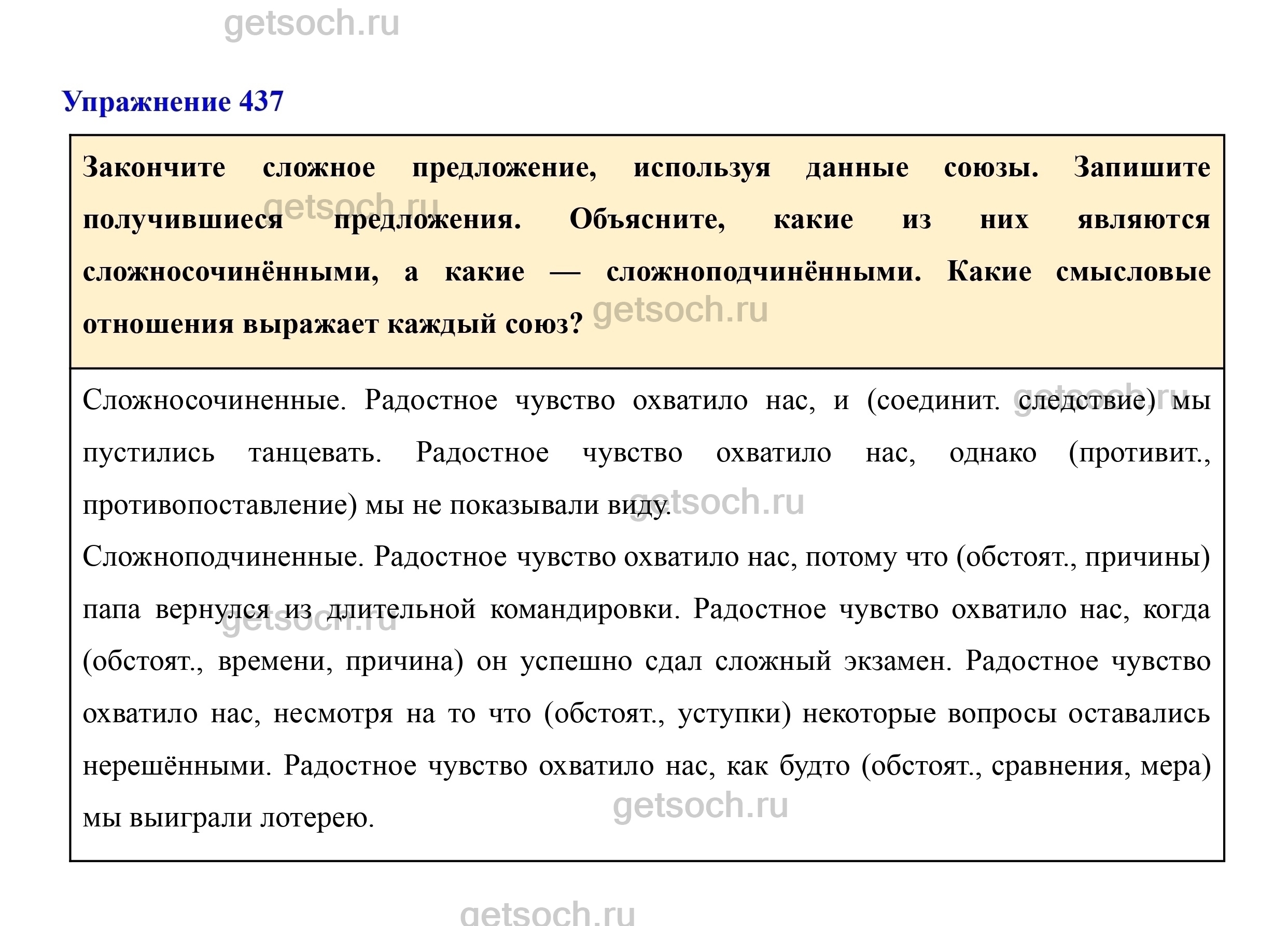Click getsoch.ru watermark beside 'каждый союз?'
1288x926 pixels.
tap(680, 311)
